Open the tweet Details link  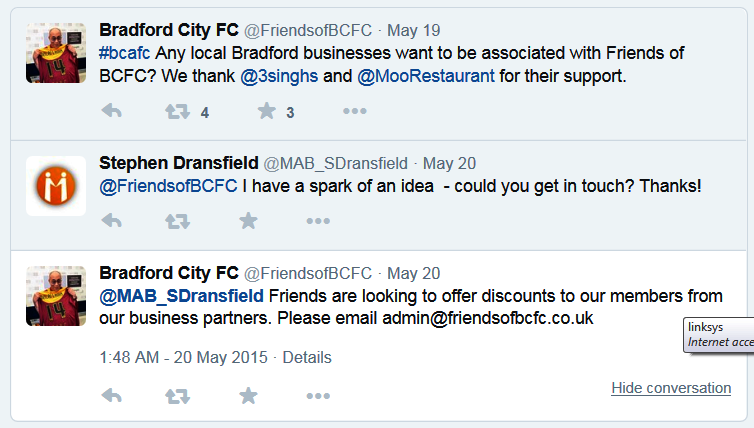[x=307, y=357]
